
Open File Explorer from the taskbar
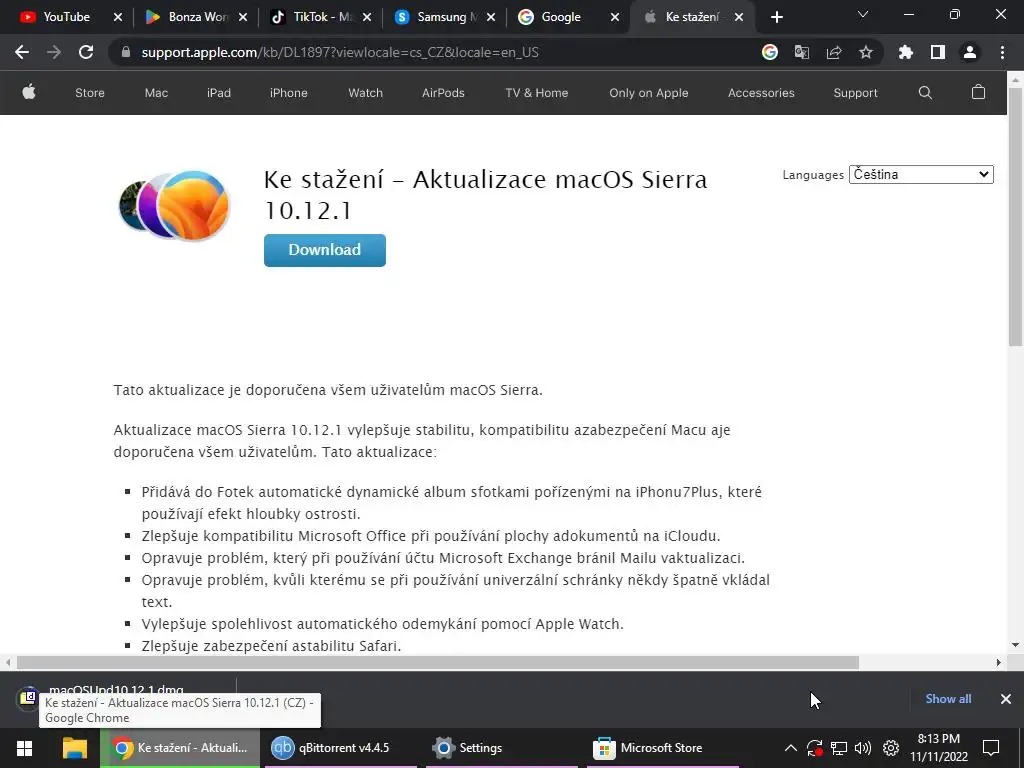coord(74,748)
